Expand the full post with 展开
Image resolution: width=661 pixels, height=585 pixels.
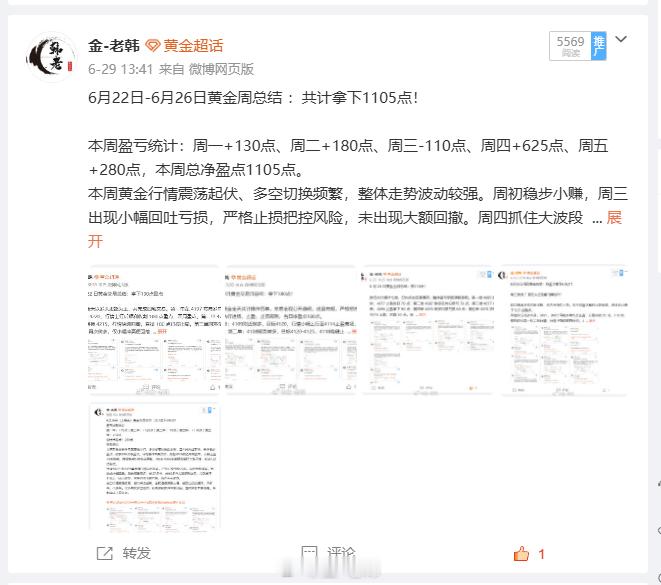(614, 218)
